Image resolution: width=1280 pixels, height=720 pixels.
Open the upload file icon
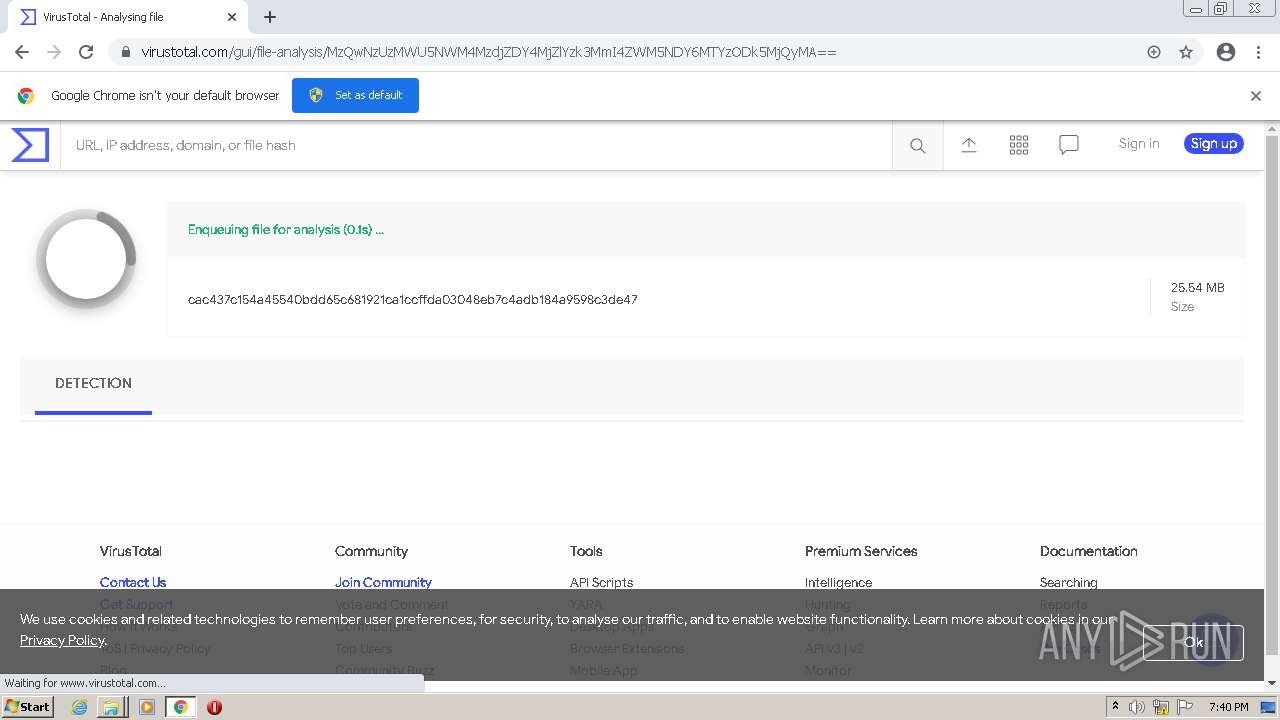[969, 145]
